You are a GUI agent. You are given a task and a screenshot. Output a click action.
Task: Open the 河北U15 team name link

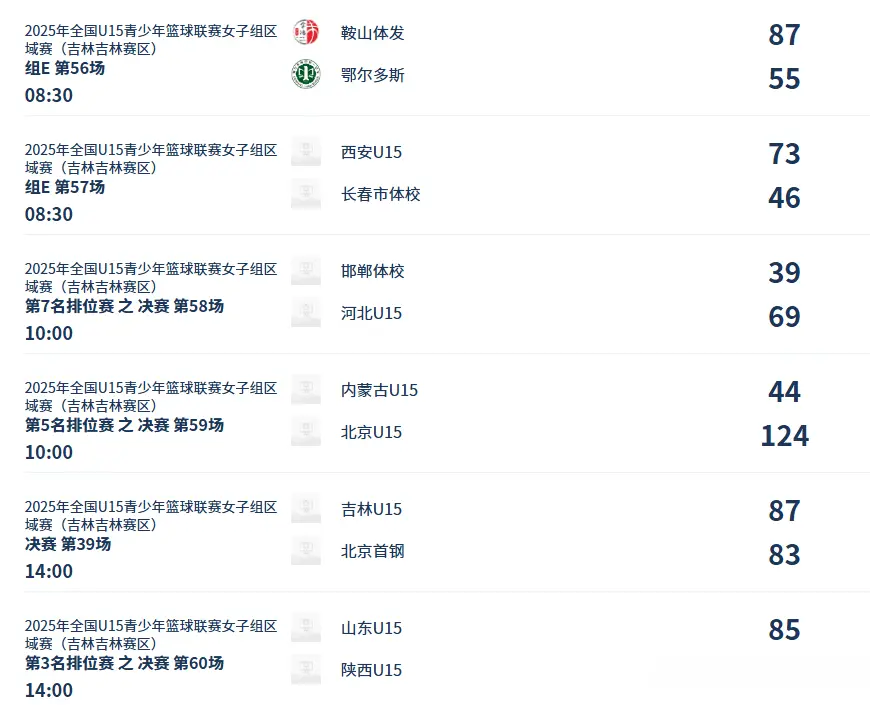371,313
